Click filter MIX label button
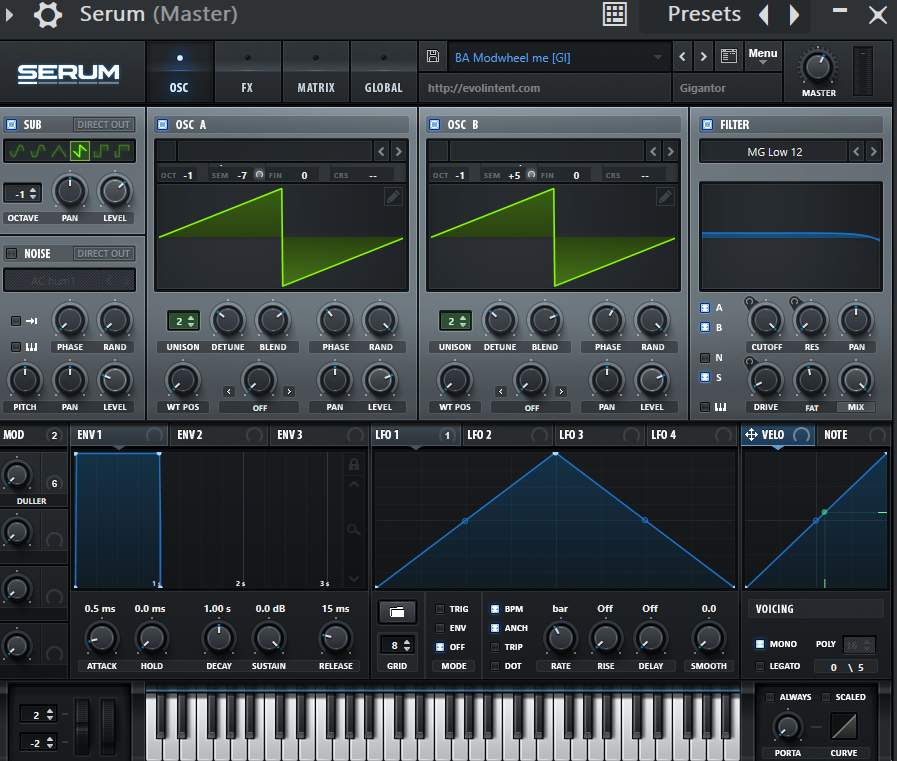The height and width of the screenshot is (761, 897). coord(856,407)
